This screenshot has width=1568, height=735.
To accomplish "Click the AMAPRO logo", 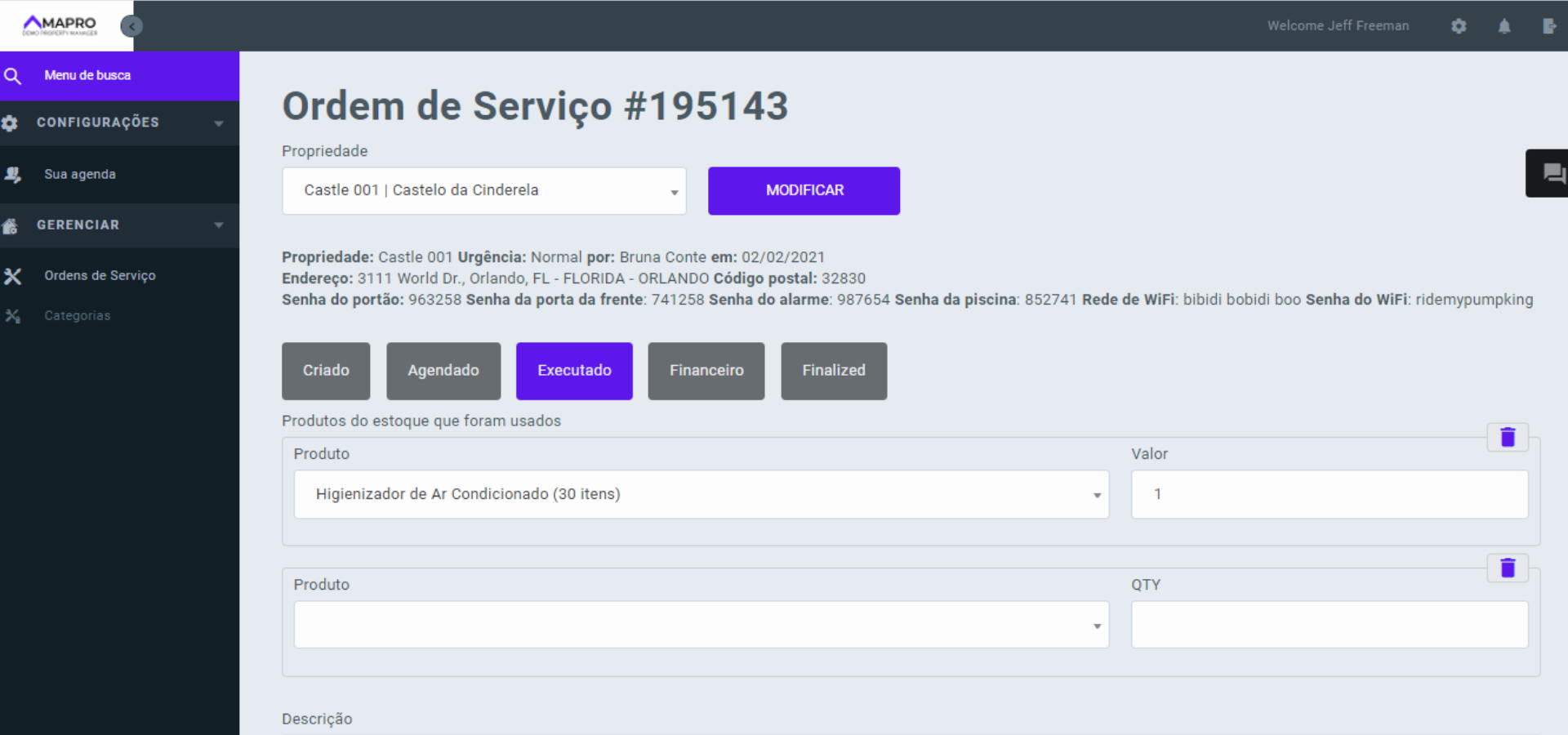I will click(60, 25).
